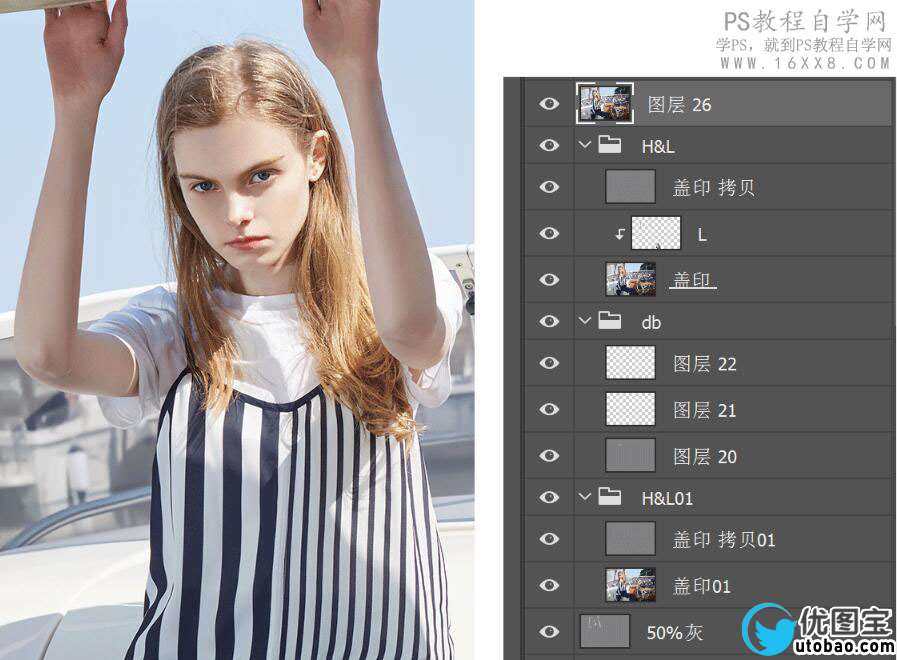
Task: Select layer name 盖印 拷贝01
Action: 724,540
